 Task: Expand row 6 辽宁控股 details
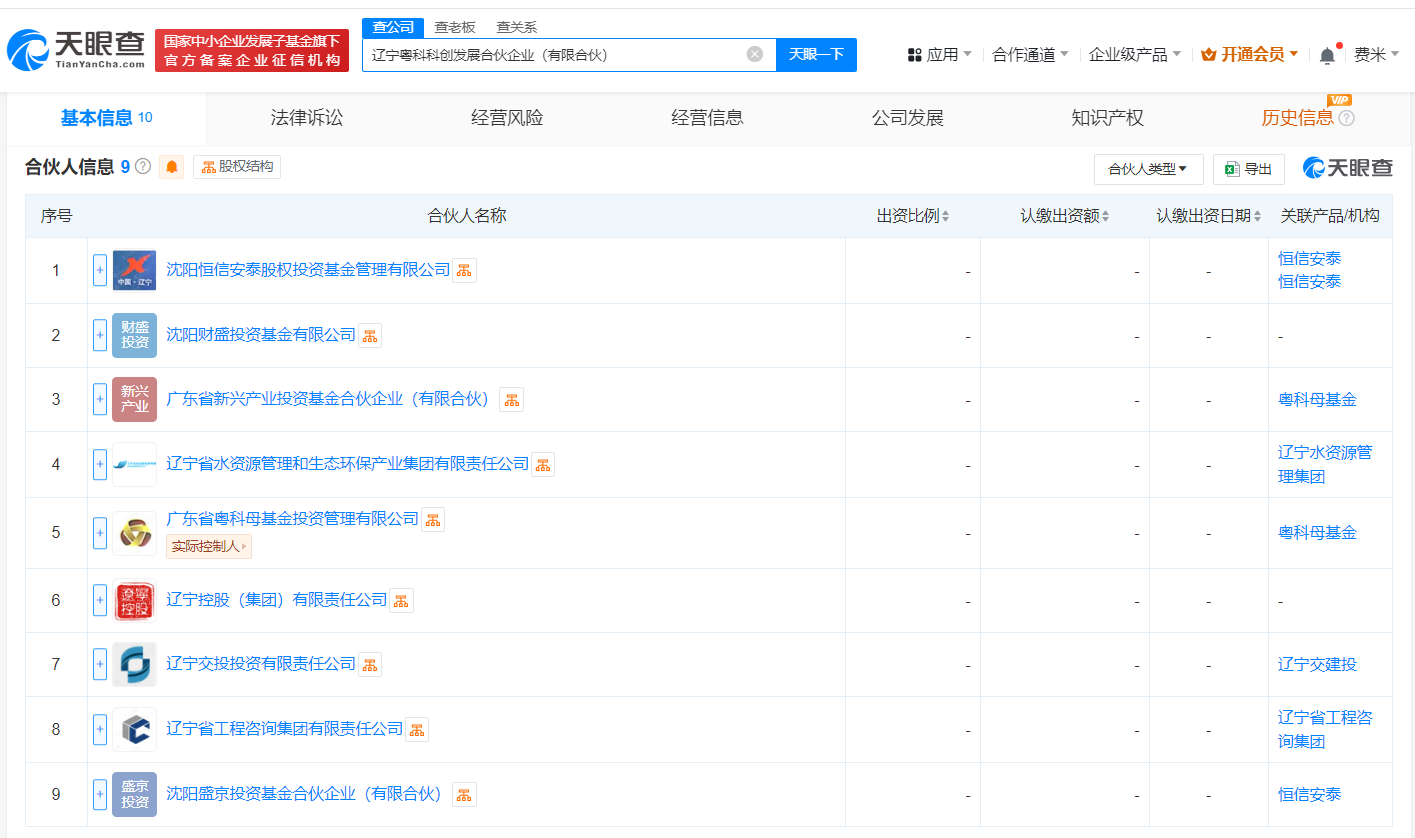click(100, 600)
